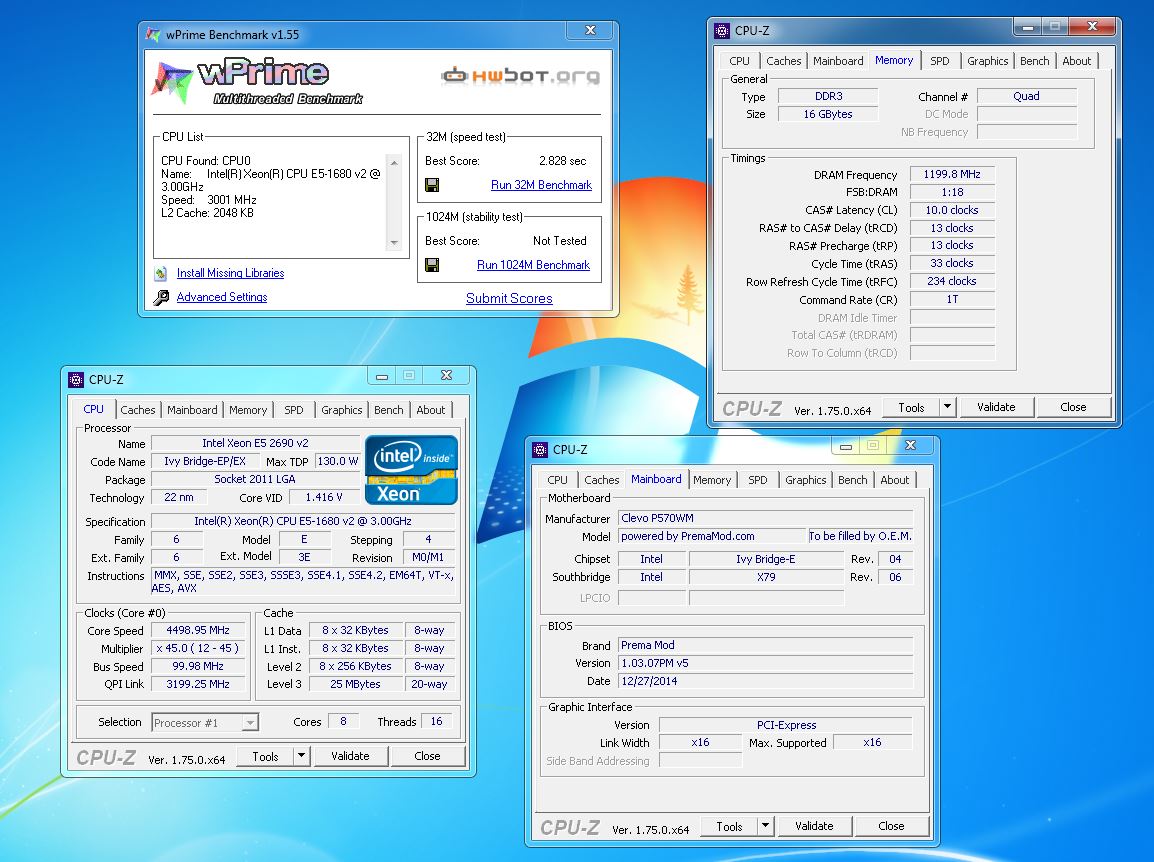Minimize the CPU-Z Memory window
The width and height of the screenshot is (1154, 862).
click(1028, 27)
